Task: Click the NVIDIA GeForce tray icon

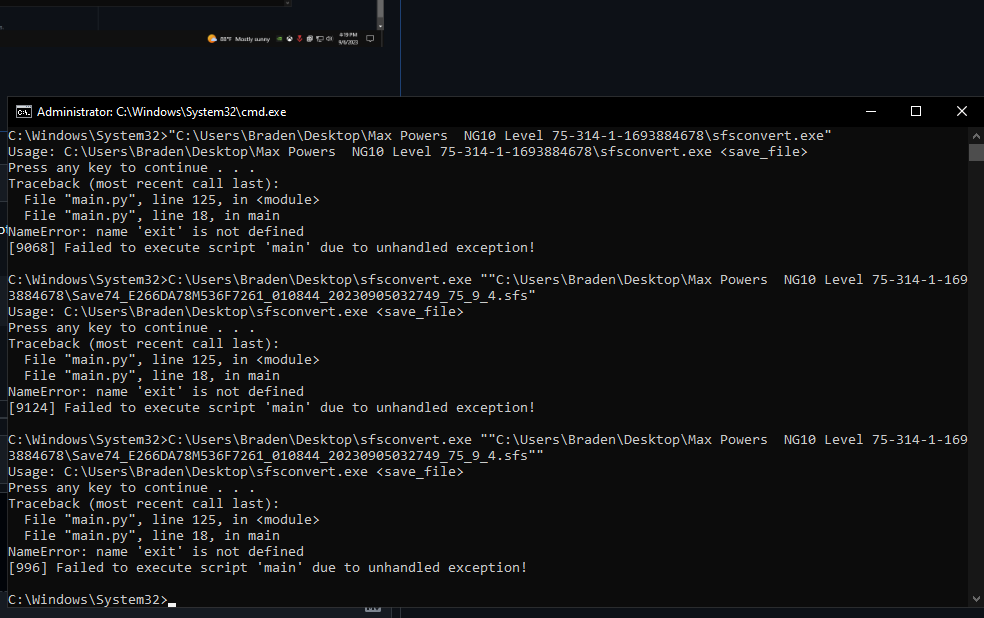Action: (278, 38)
